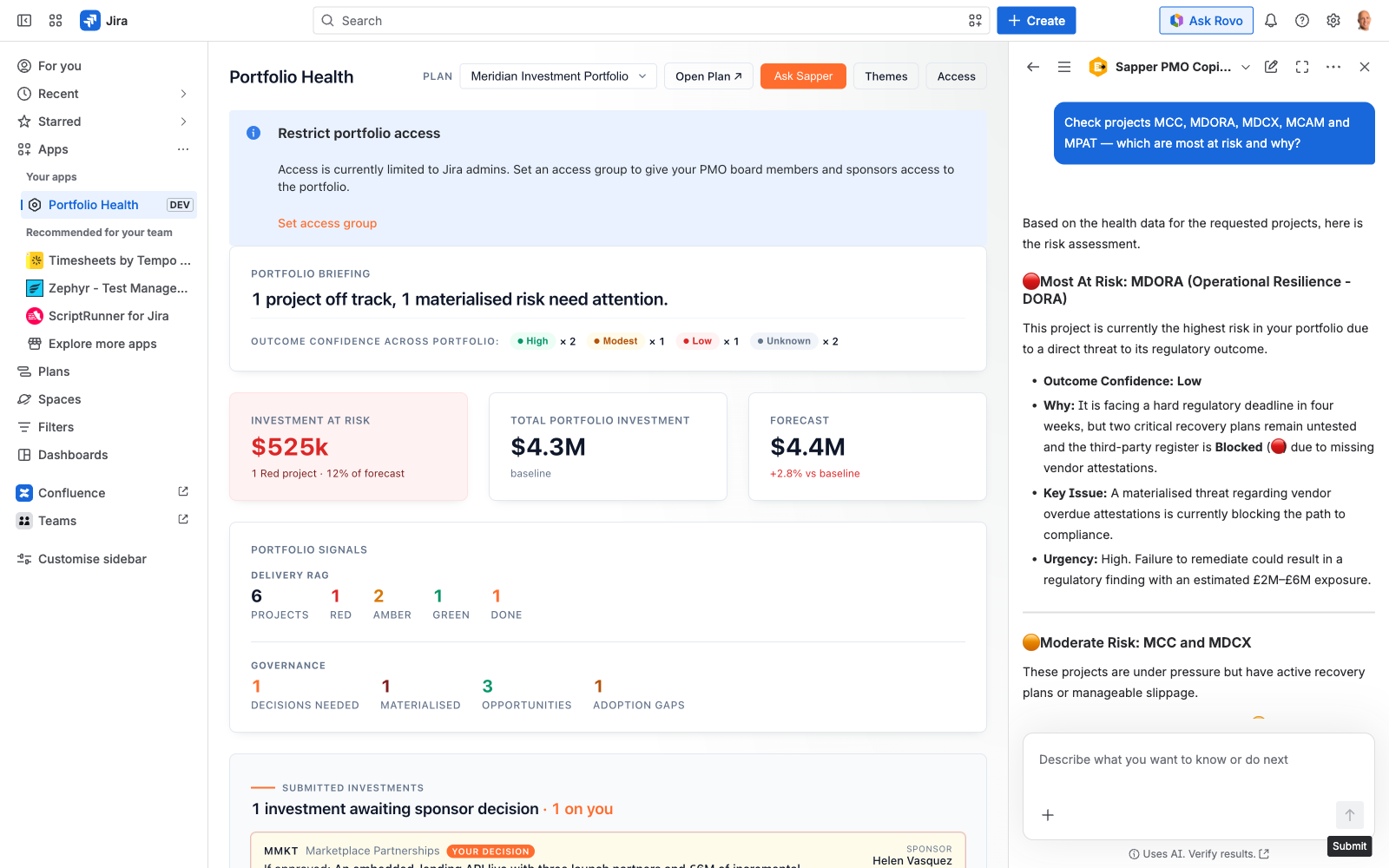This screenshot has width=1389, height=868.
Task: Open the Sapper PMO Copilot agent dropdown
Action: point(1246,67)
